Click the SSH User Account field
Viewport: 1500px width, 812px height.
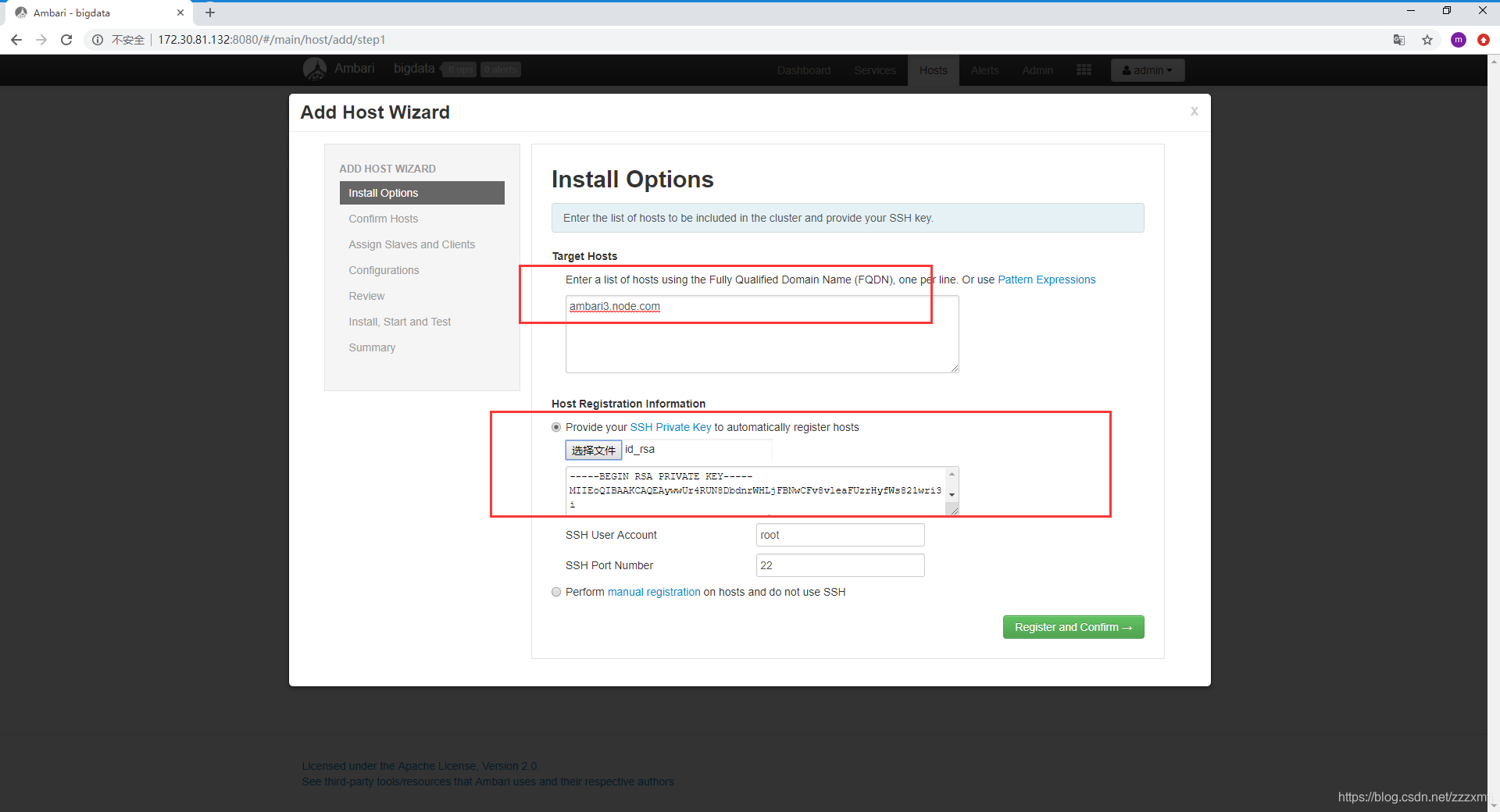[x=840, y=535]
